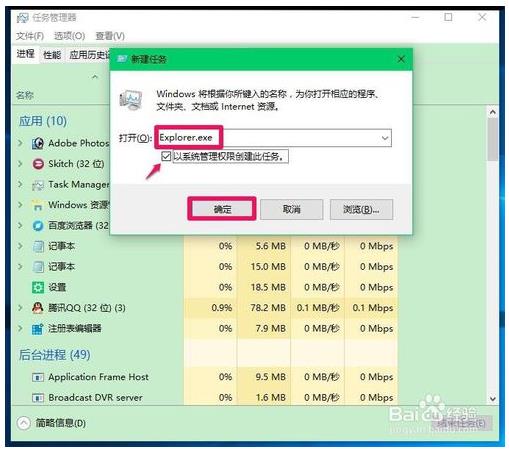Click the Adobe Photoshop app icon
509x450 pixels.
point(38,143)
